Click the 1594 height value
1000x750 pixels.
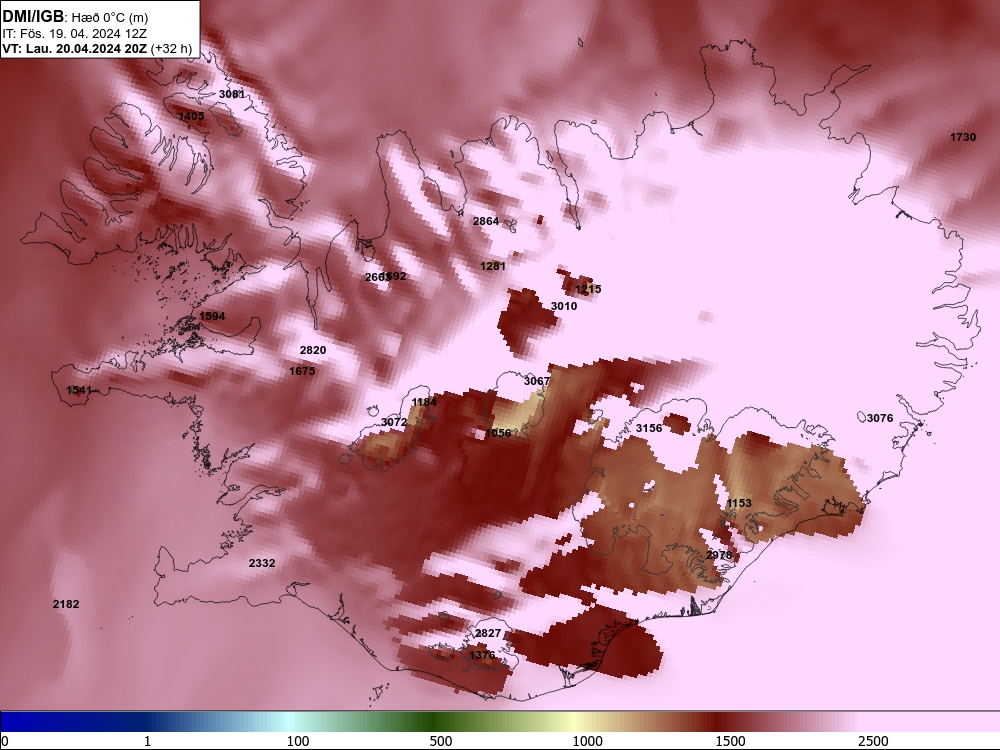click(212, 316)
